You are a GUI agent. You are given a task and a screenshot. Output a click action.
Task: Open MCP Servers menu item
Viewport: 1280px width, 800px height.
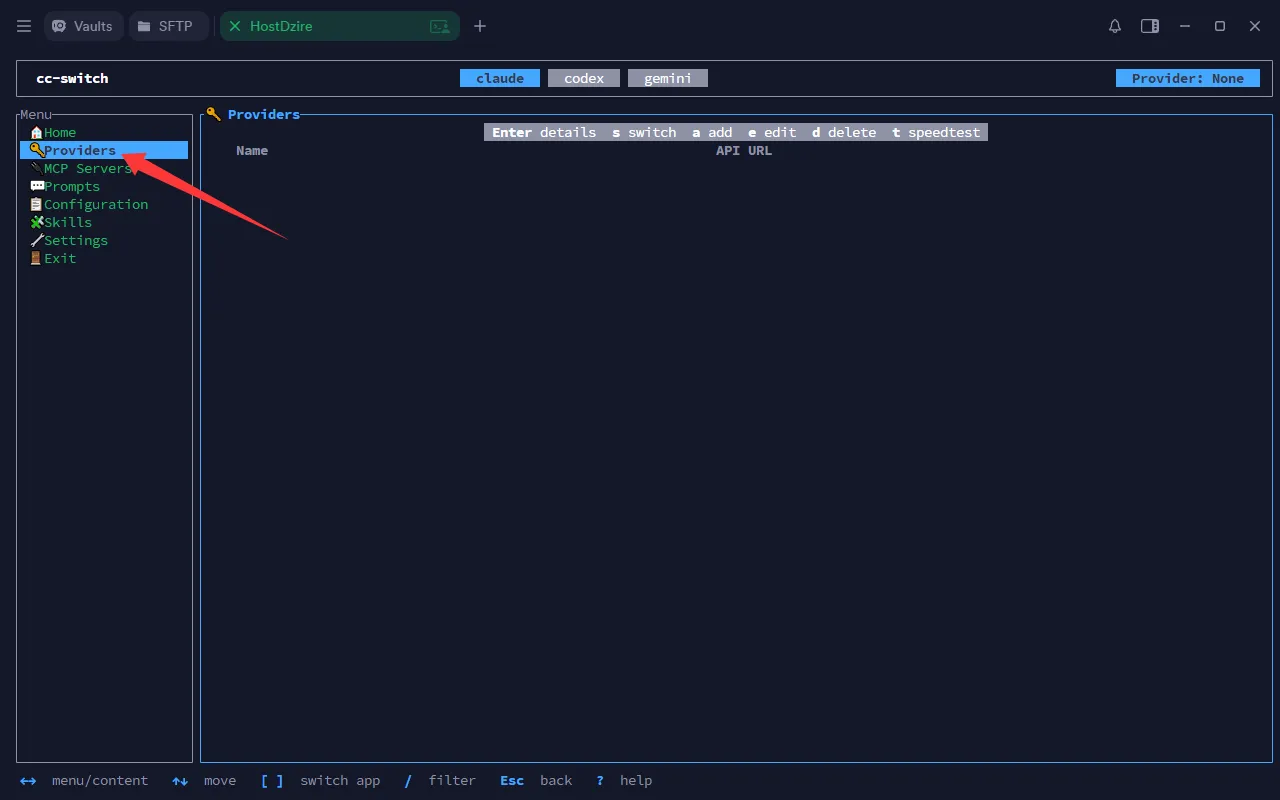tap(85, 168)
